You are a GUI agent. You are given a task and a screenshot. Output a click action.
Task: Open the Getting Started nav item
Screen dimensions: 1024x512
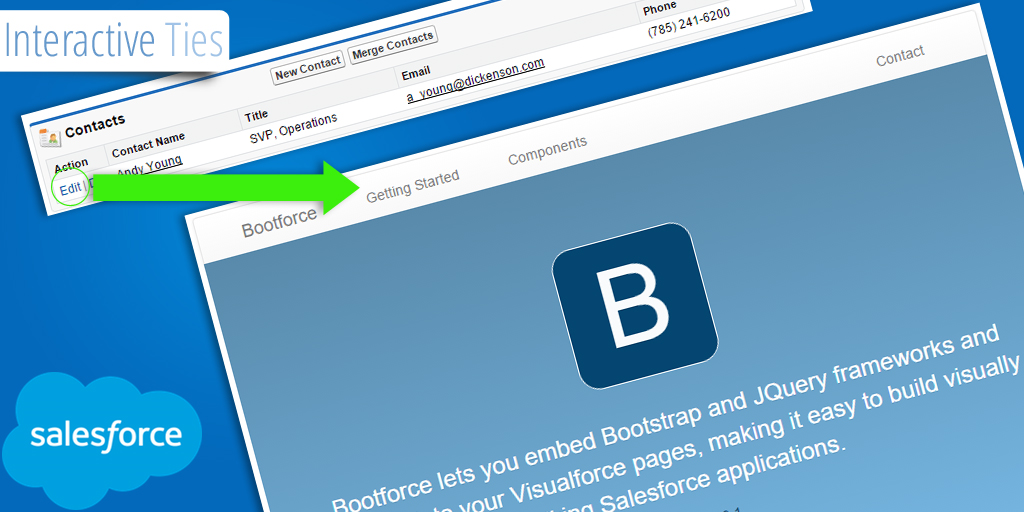click(412, 186)
